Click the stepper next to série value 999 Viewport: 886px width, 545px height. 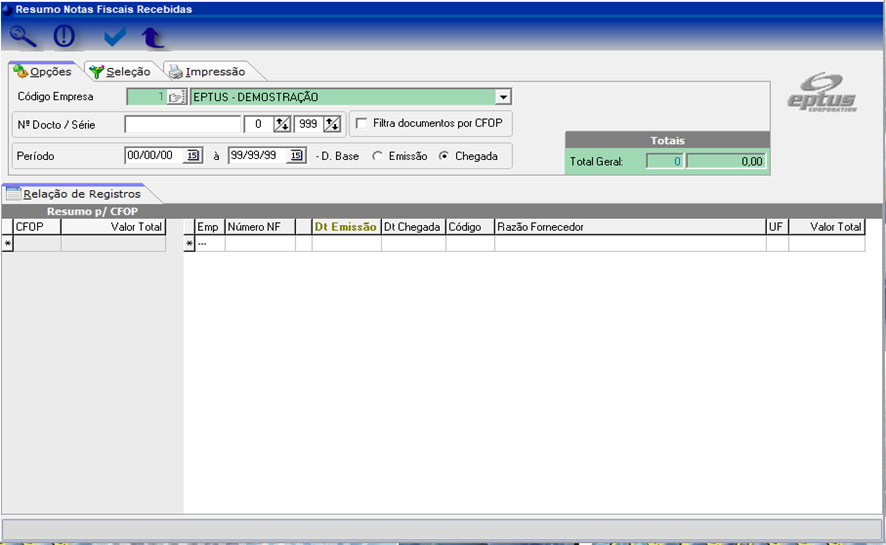tap(332, 124)
